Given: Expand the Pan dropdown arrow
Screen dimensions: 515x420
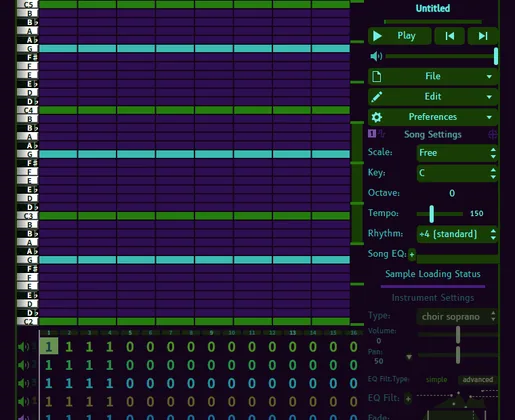Looking at the screenshot, I should pos(409,357).
